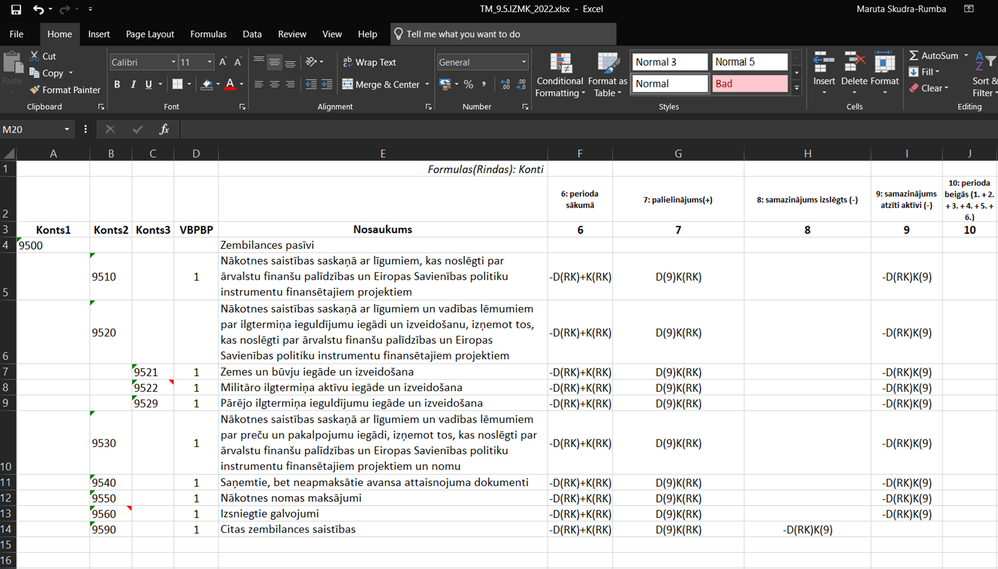The width and height of the screenshot is (998, 569).
Task: Open Customize Quick Access Toolbar arrow
Action: [x=90, y=9]
